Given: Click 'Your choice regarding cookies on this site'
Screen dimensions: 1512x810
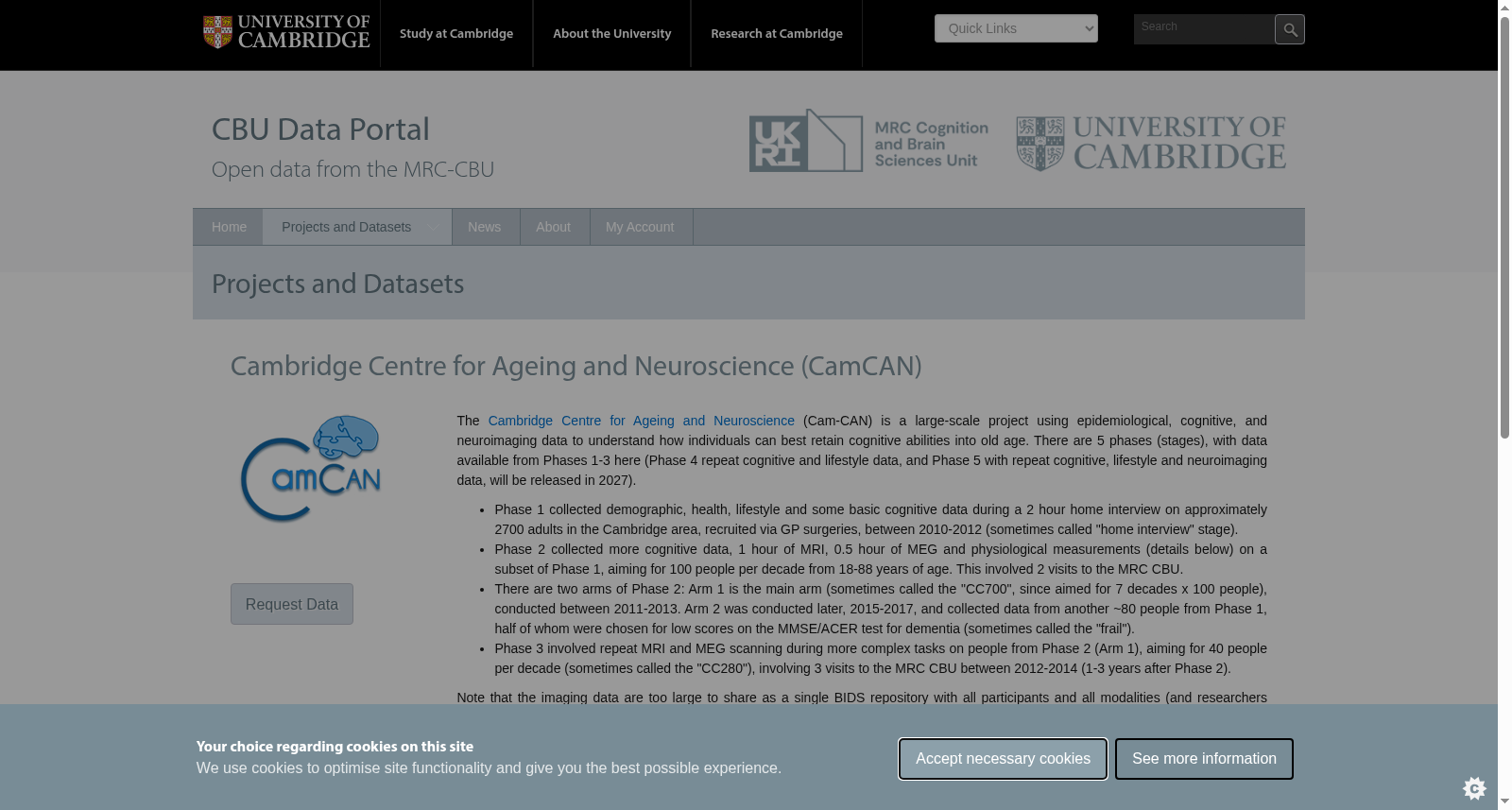Looking at the screenshot, I should point(335,747).
